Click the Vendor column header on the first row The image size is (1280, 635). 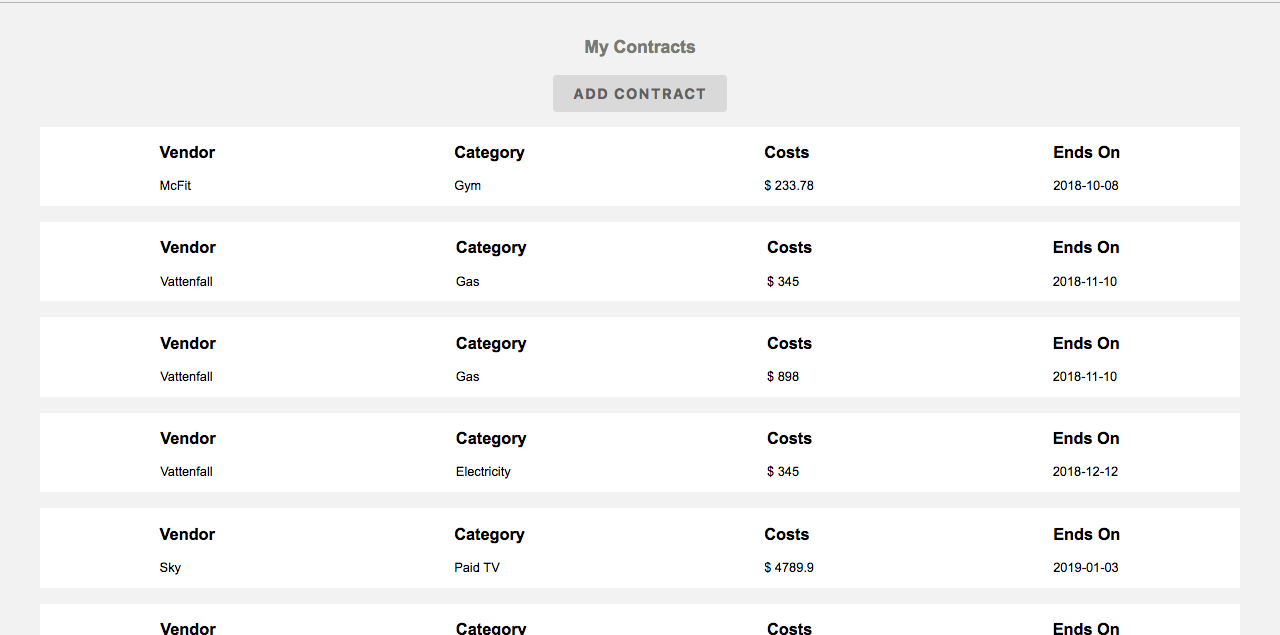[x=187, y=152]
